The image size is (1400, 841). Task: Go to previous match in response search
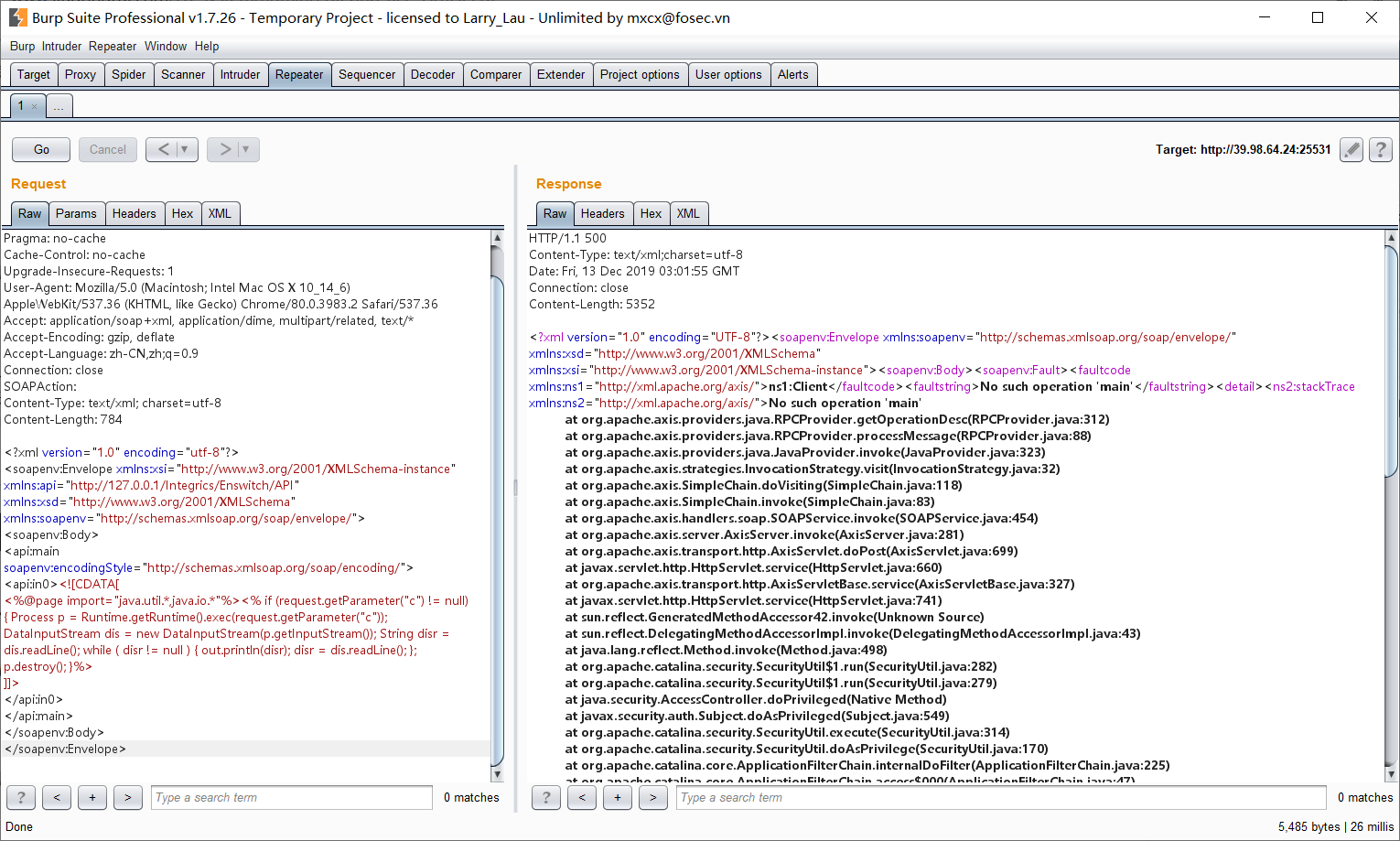point(582,798)
